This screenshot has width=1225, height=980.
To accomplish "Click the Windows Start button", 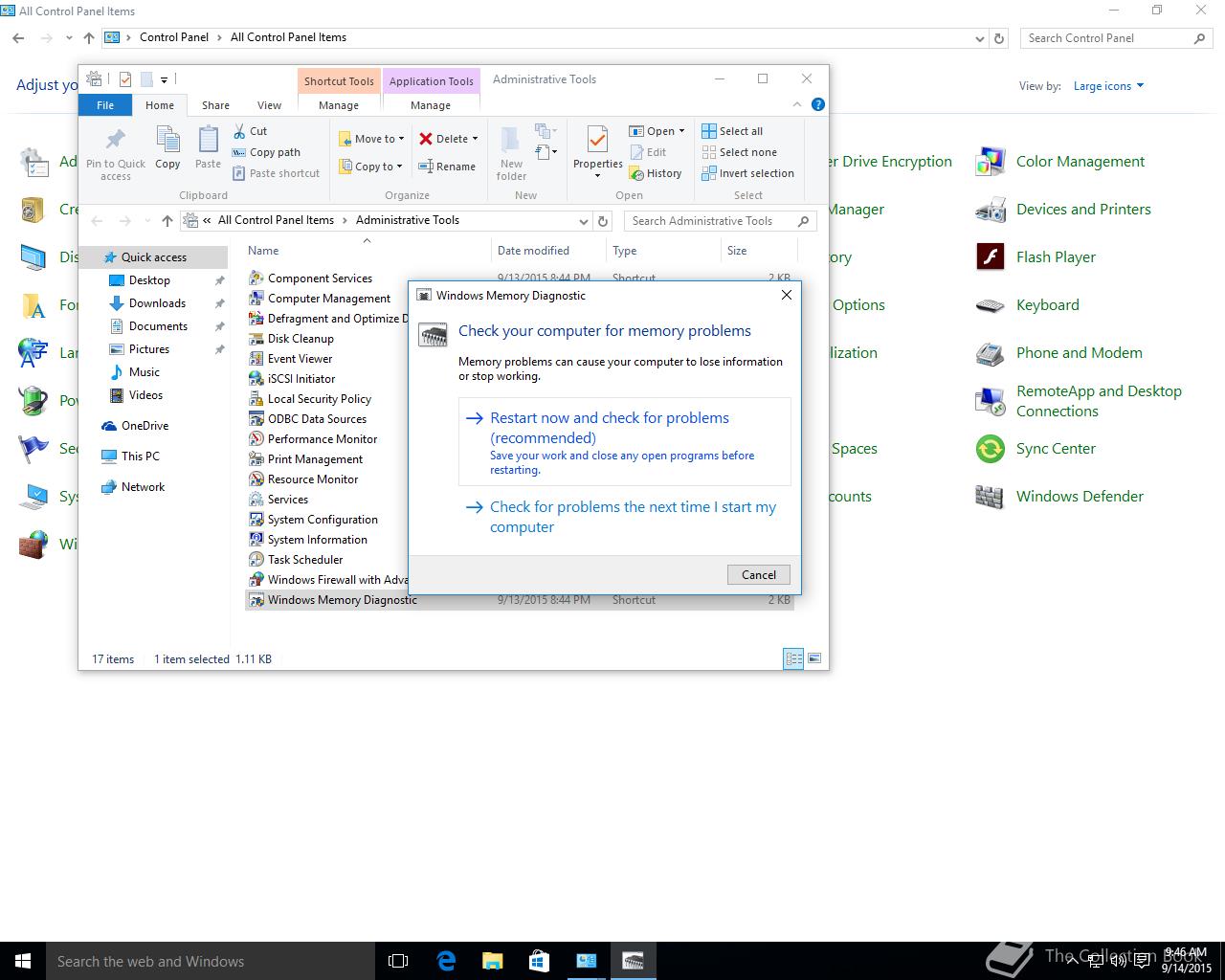I will (x=23, y=961).
